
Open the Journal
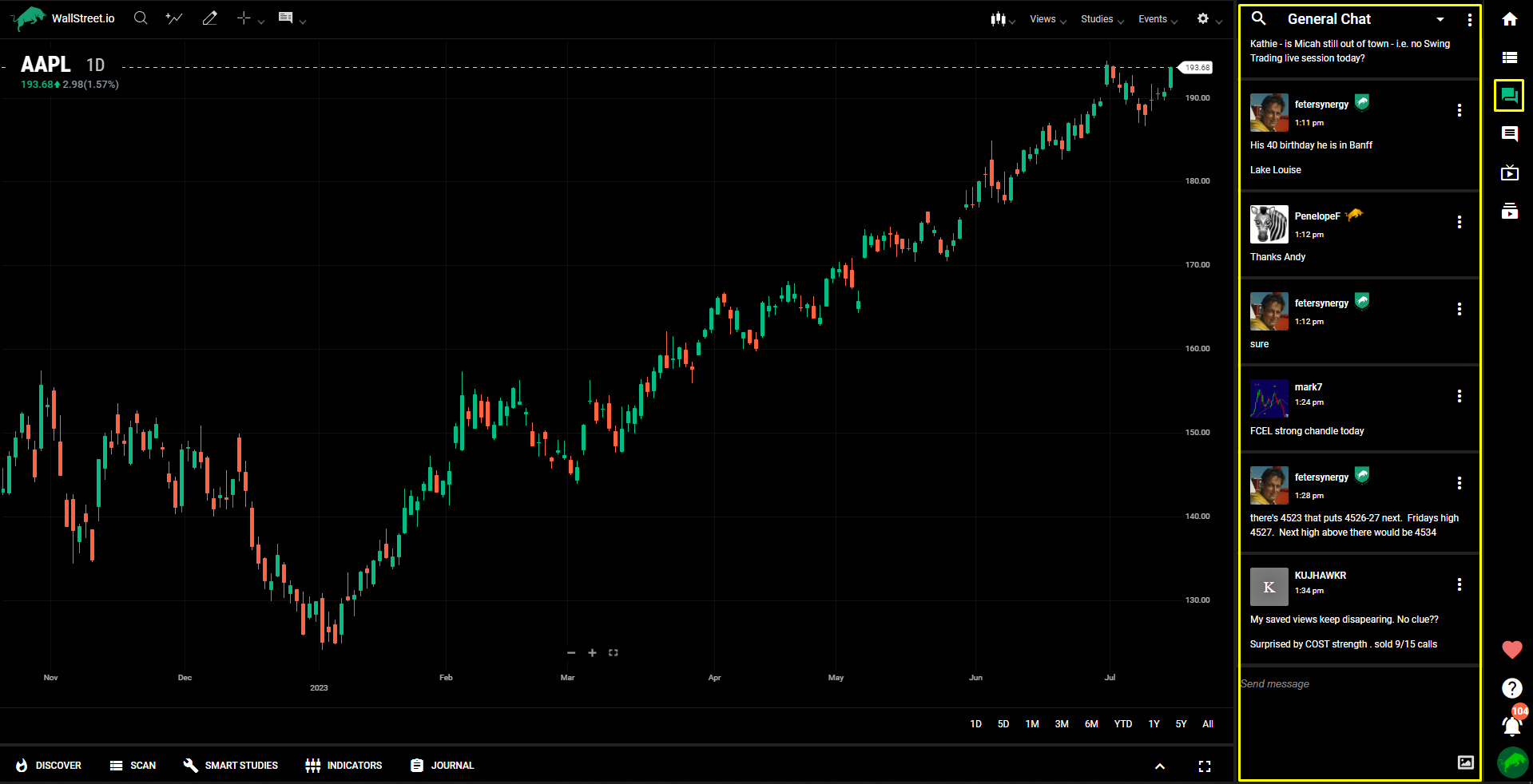point(442,766)
